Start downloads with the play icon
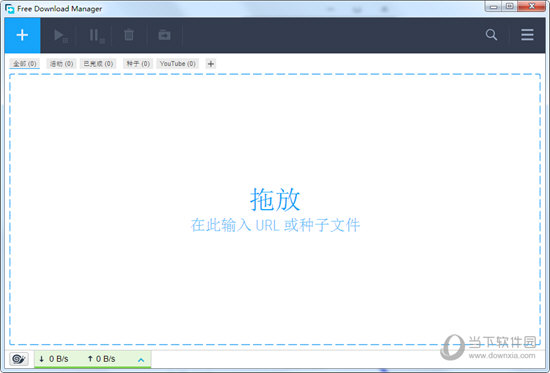 click(x=60, y=35)
